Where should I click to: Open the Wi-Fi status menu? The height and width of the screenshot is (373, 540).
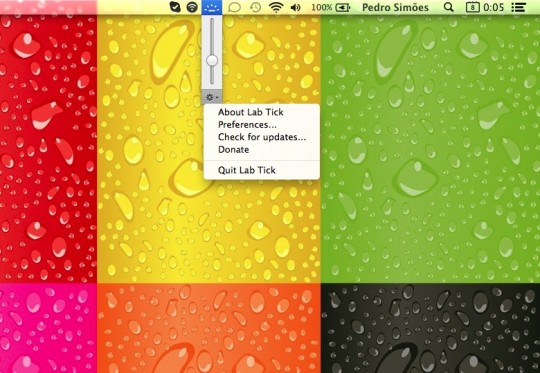(x=276, y=7)
